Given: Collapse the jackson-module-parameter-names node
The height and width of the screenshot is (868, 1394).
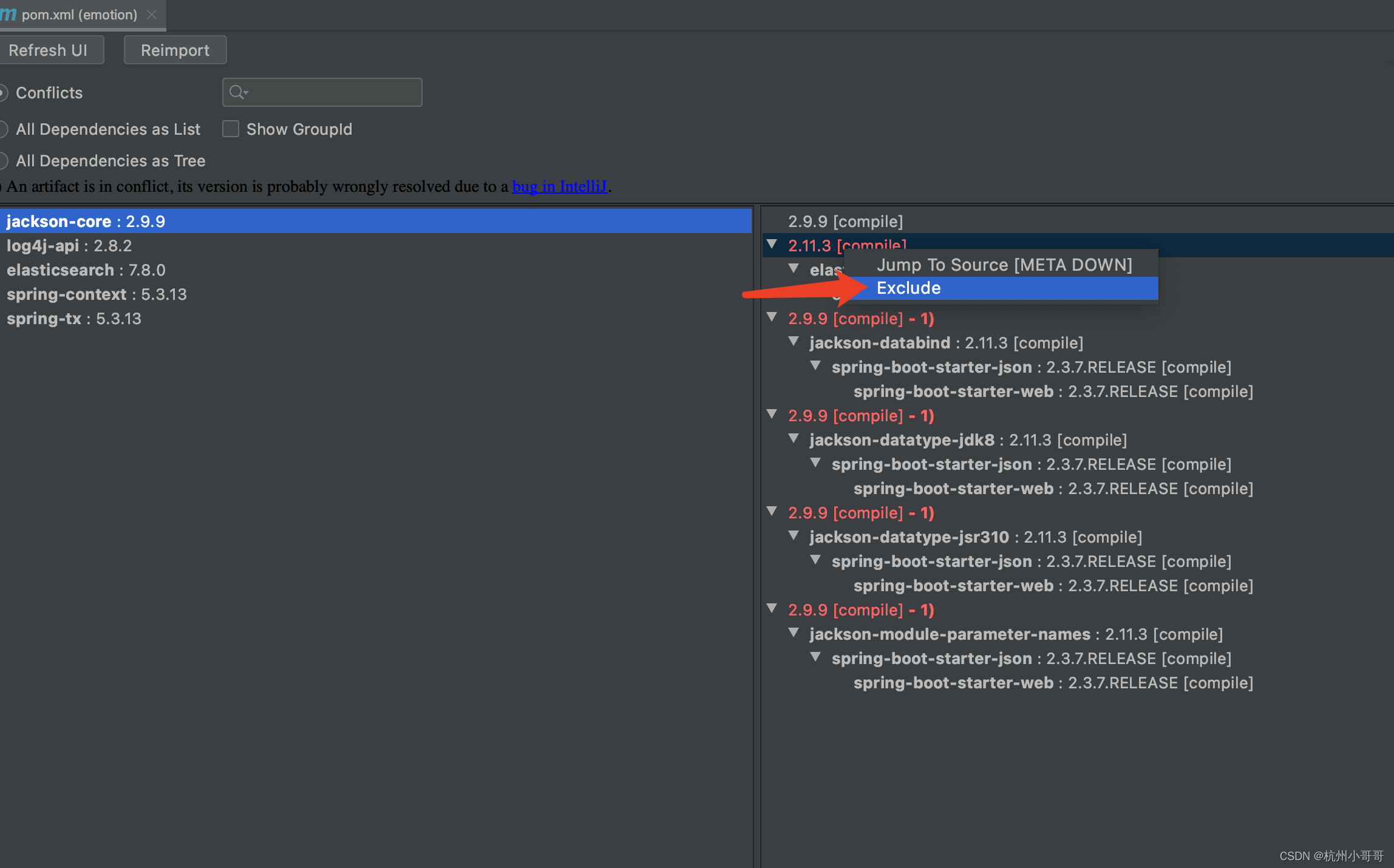Looking at the screenshot, I should [x=794, y=633].
